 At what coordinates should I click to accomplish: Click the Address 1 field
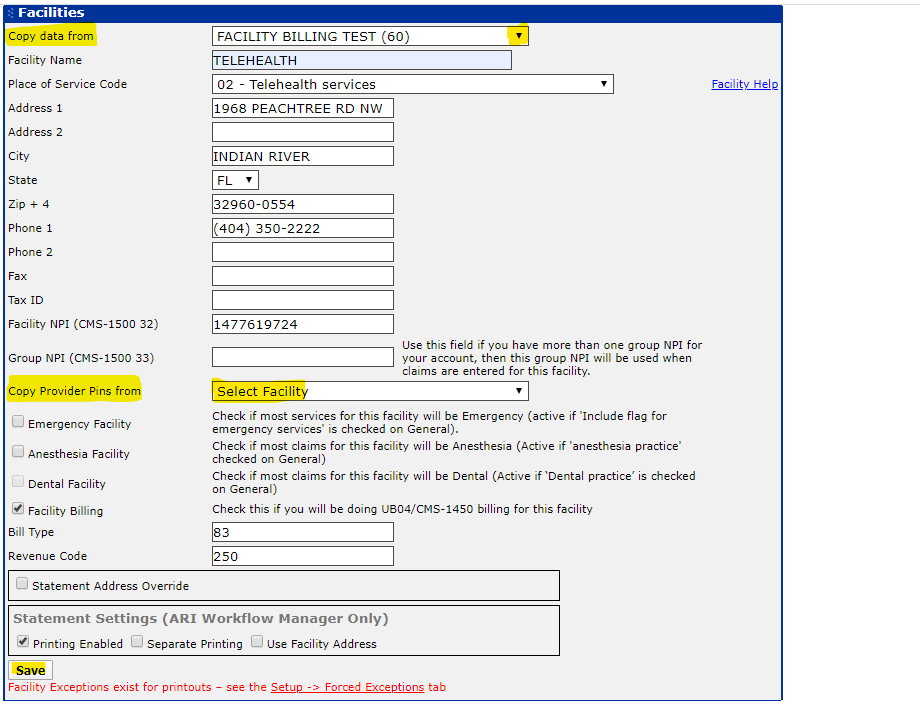[x=303, y=108]
